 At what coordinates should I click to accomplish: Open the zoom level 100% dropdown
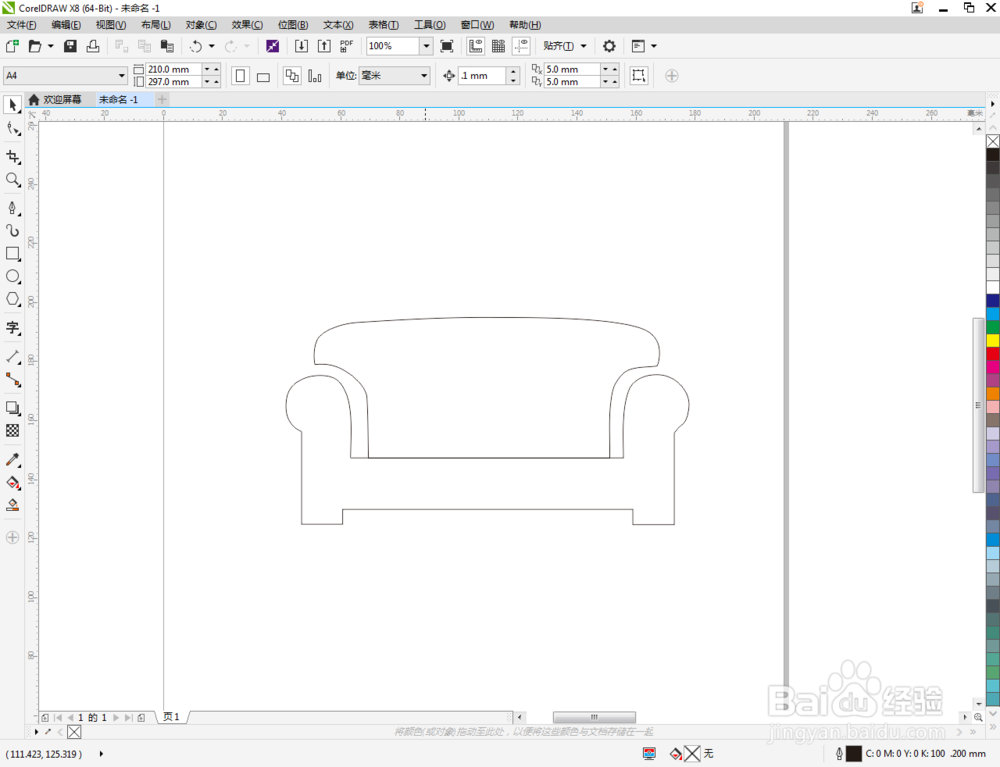tap(426, 46)
